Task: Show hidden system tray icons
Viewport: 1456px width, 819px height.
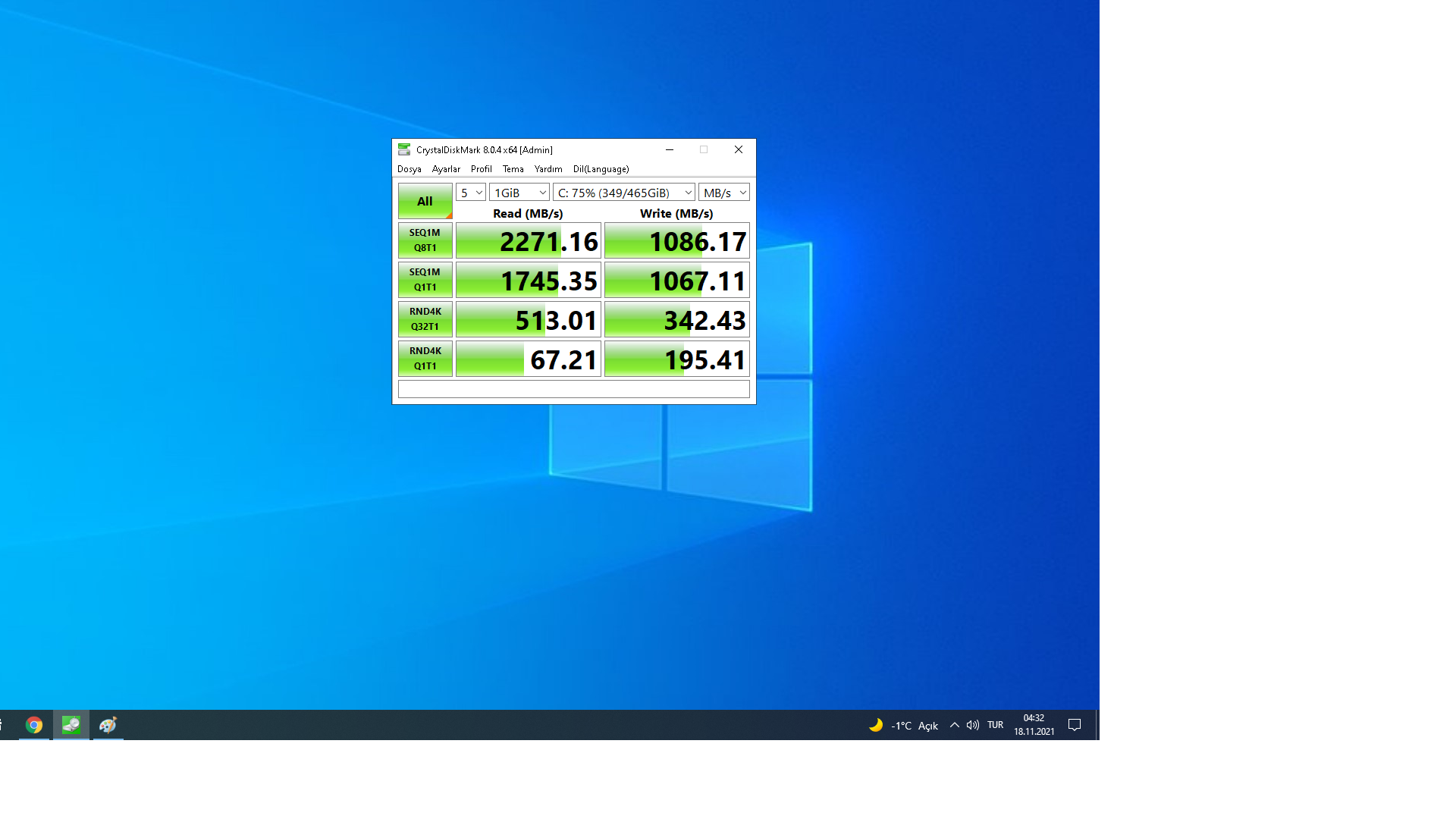Action: point(955,725)
